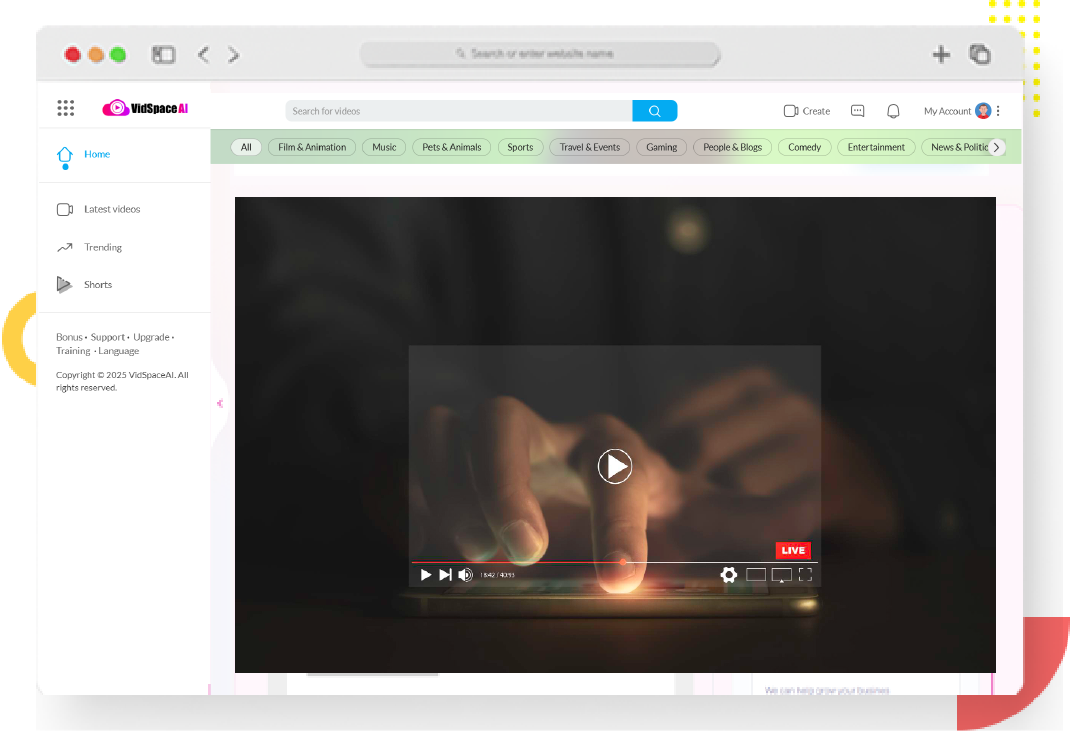Click the Bonus footer link
Viewport: 1073px width, 731px height.
[69, 337]
